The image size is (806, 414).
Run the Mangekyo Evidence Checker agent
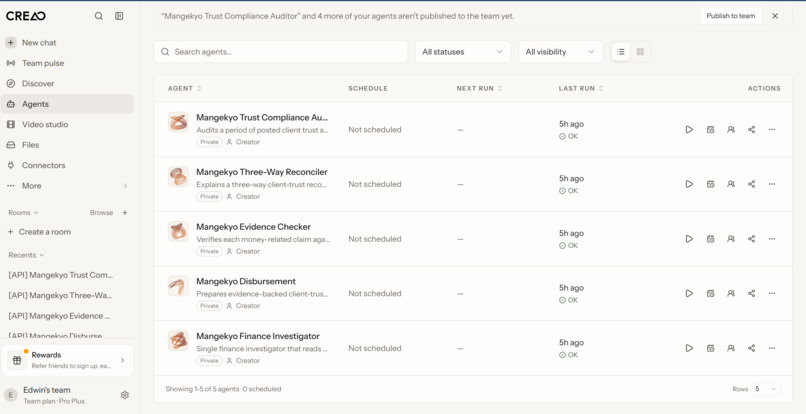[x=689, y=239]
